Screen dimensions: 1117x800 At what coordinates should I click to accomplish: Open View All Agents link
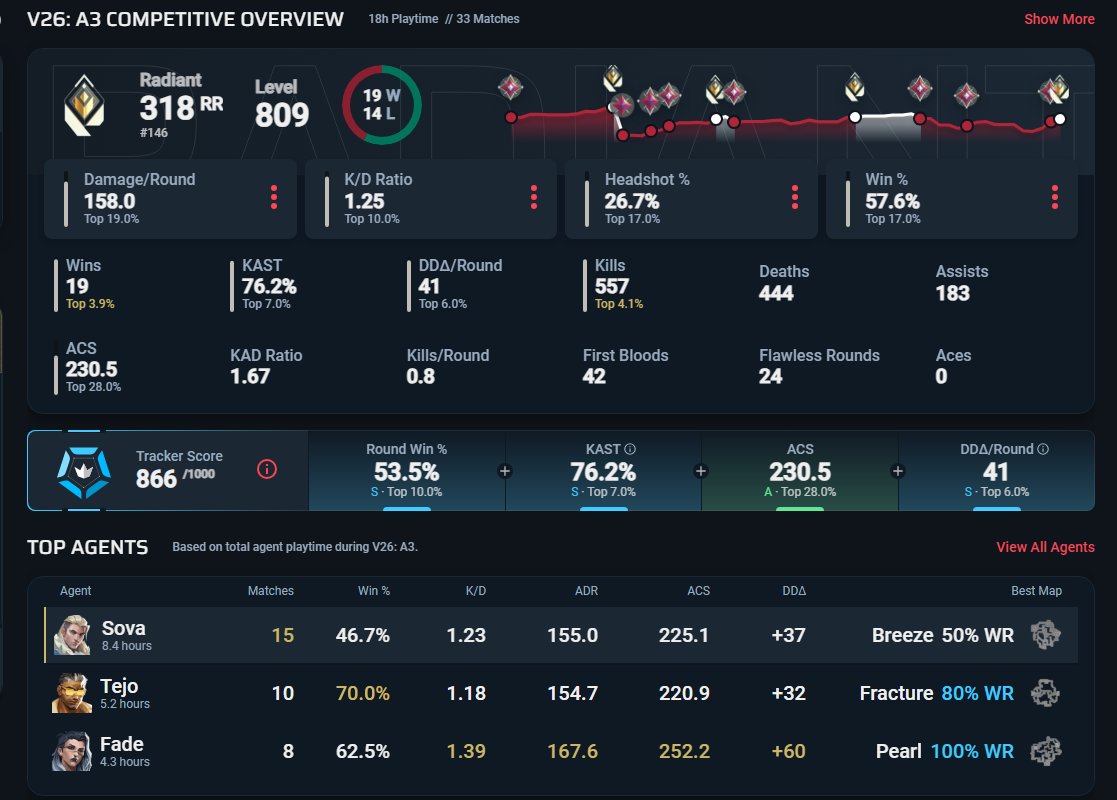point(1045,547)
